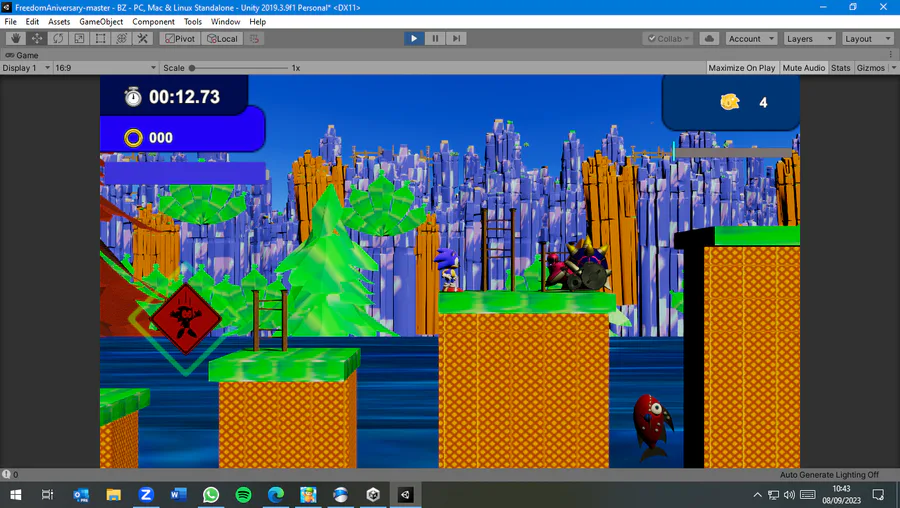
Task: Open the Tools menu
Action: click(x=193, y=22)
